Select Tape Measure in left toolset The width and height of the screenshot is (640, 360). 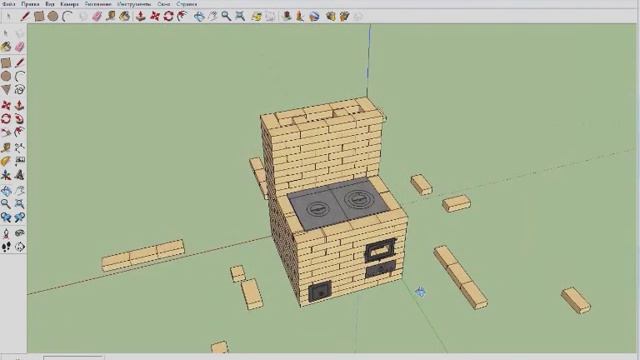tap(6, 148)
